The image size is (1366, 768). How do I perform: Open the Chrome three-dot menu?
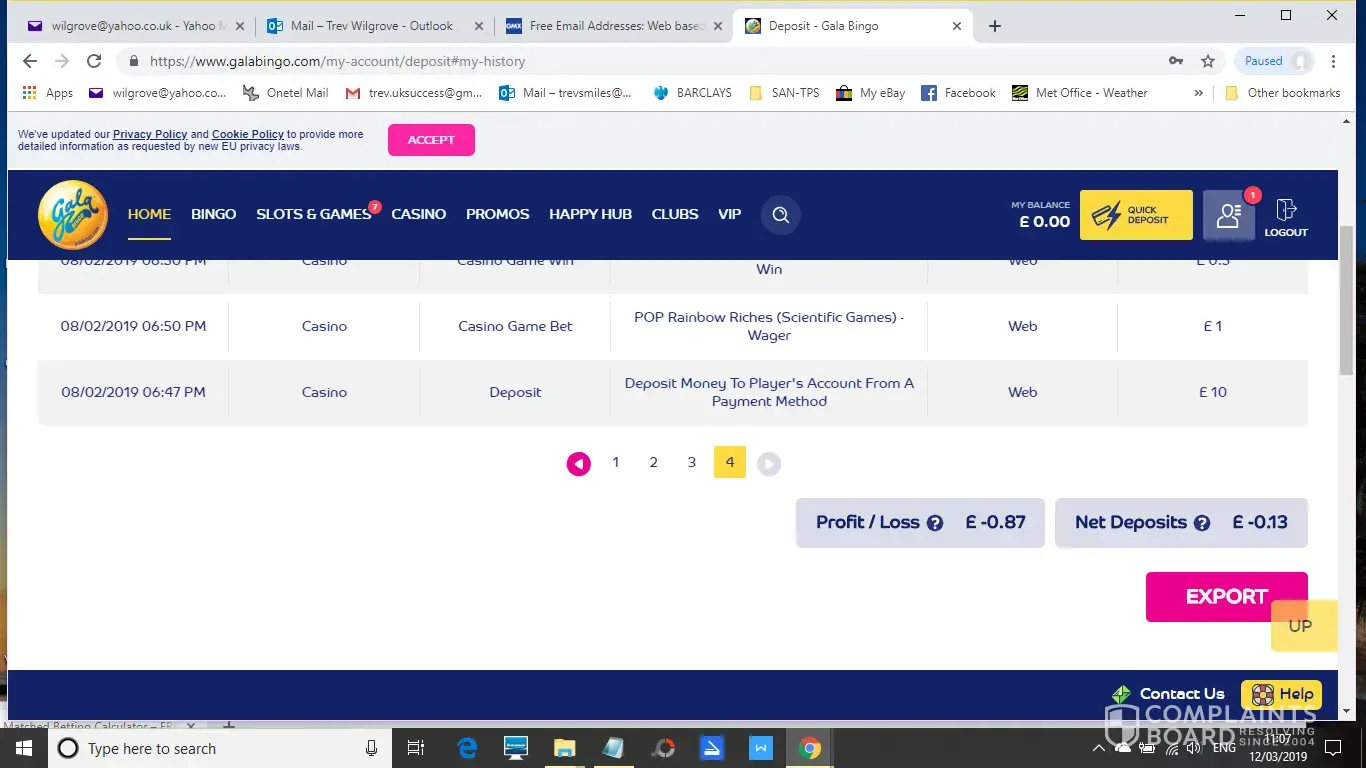tap(1333, 61)
